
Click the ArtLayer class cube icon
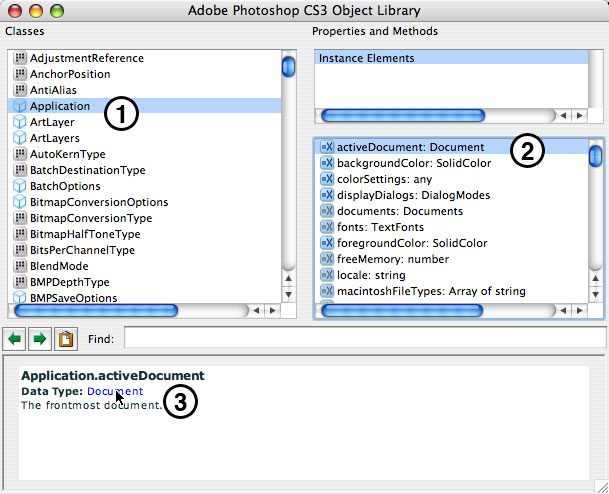20,122
